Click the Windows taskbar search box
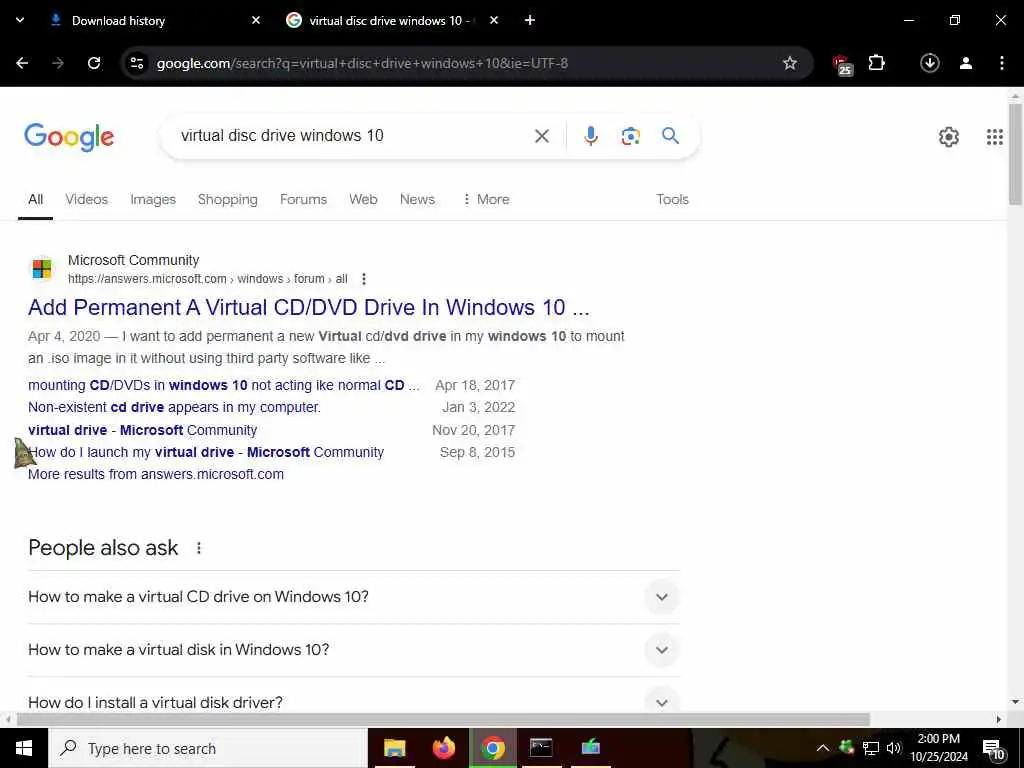The image size is (1024, 768). [208, 748]
